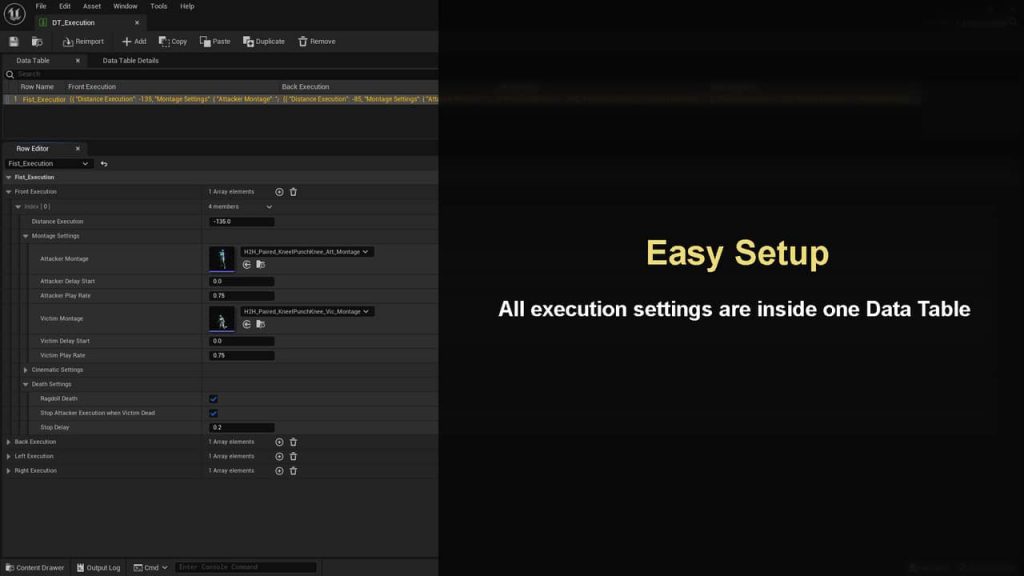Click the Unreal Engine logo icon

pos(14,14)
